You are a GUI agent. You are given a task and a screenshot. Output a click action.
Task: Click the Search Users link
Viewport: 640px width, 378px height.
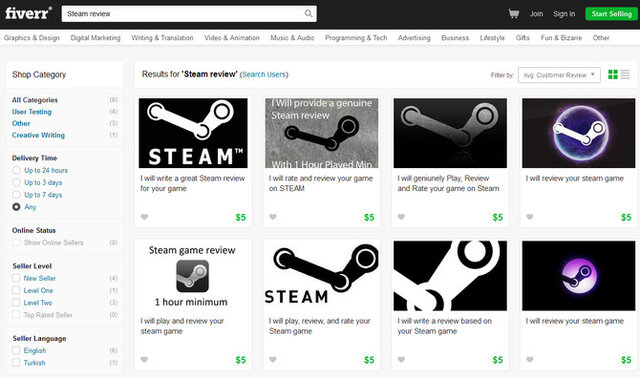[264, 74]
